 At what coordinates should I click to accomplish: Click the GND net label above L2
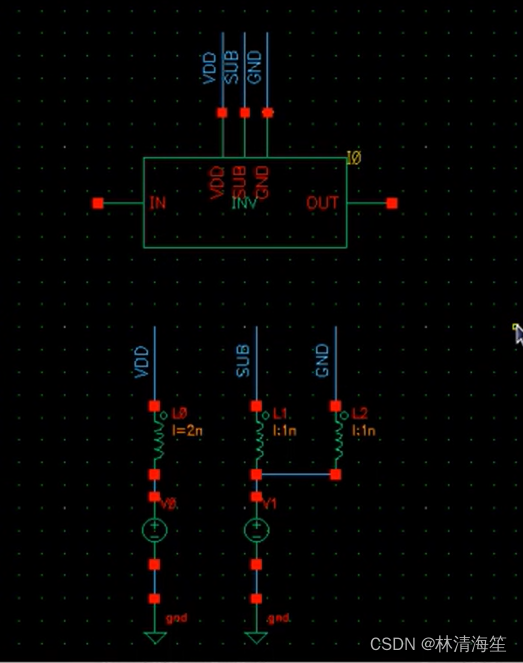[322, 360]
